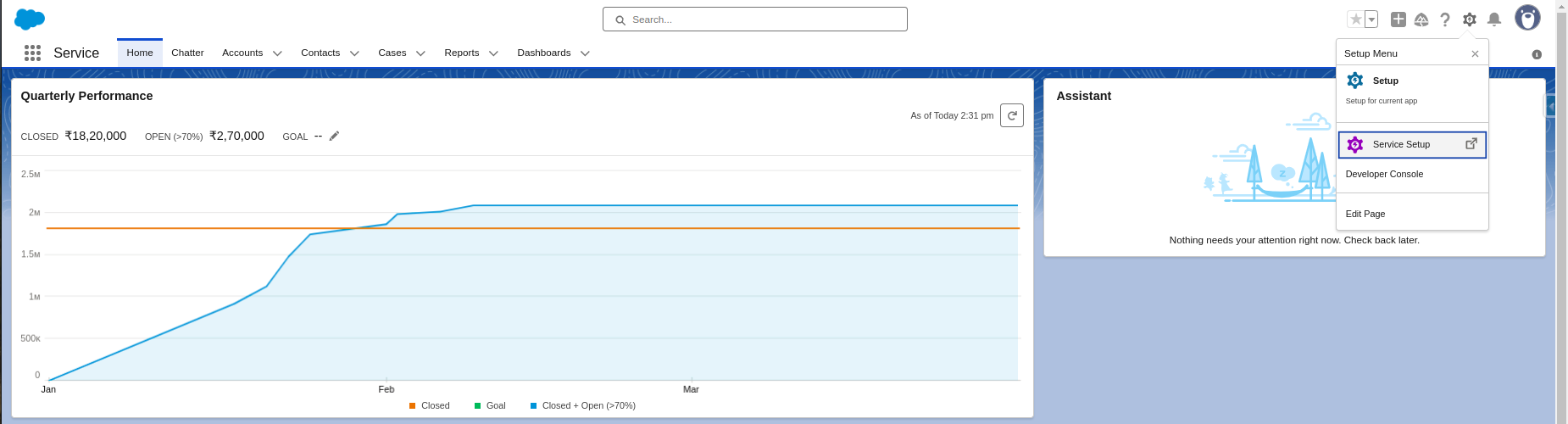Close the Setup Menu popup
Viewport: 1568px width, 424px height.
[x=1475, y=53]
